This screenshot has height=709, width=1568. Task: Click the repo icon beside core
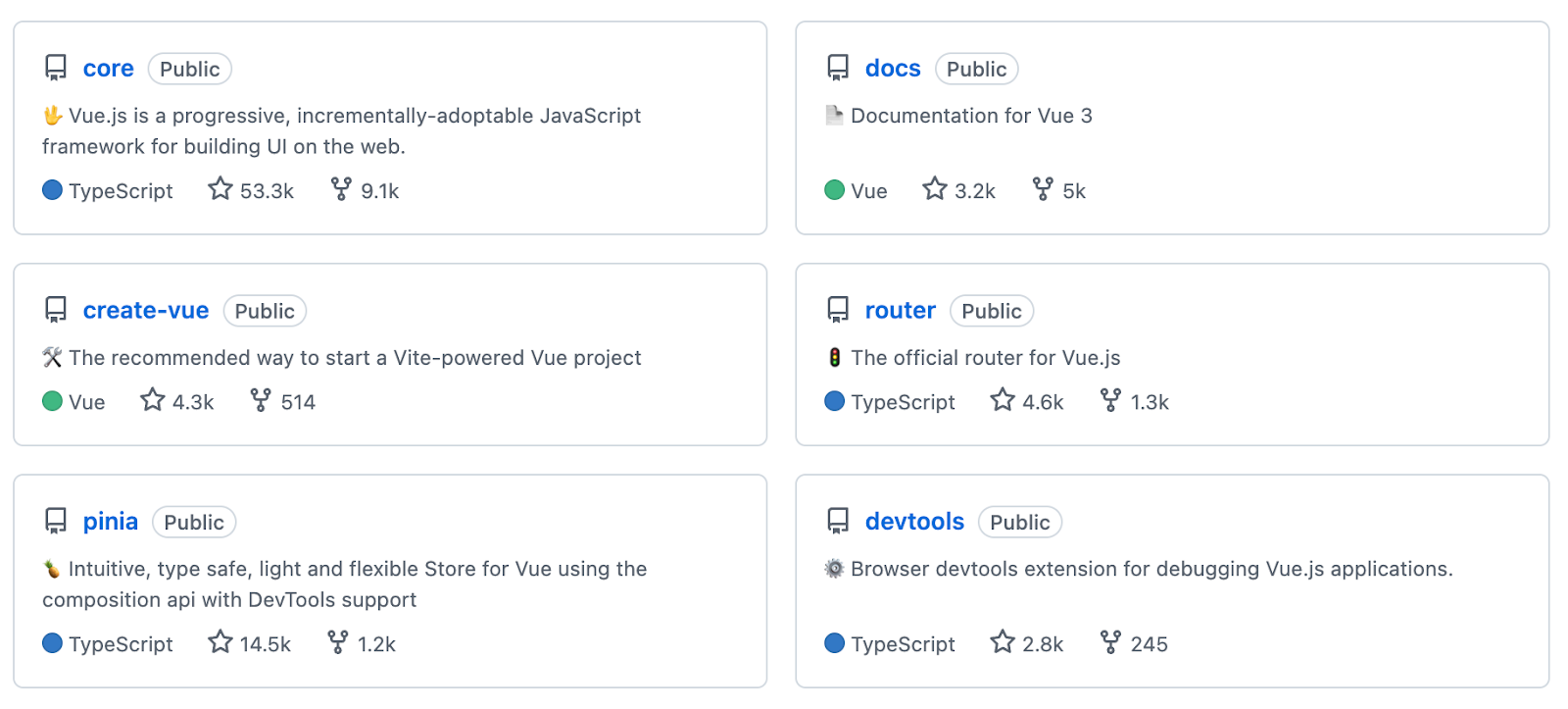click(56, 68)
